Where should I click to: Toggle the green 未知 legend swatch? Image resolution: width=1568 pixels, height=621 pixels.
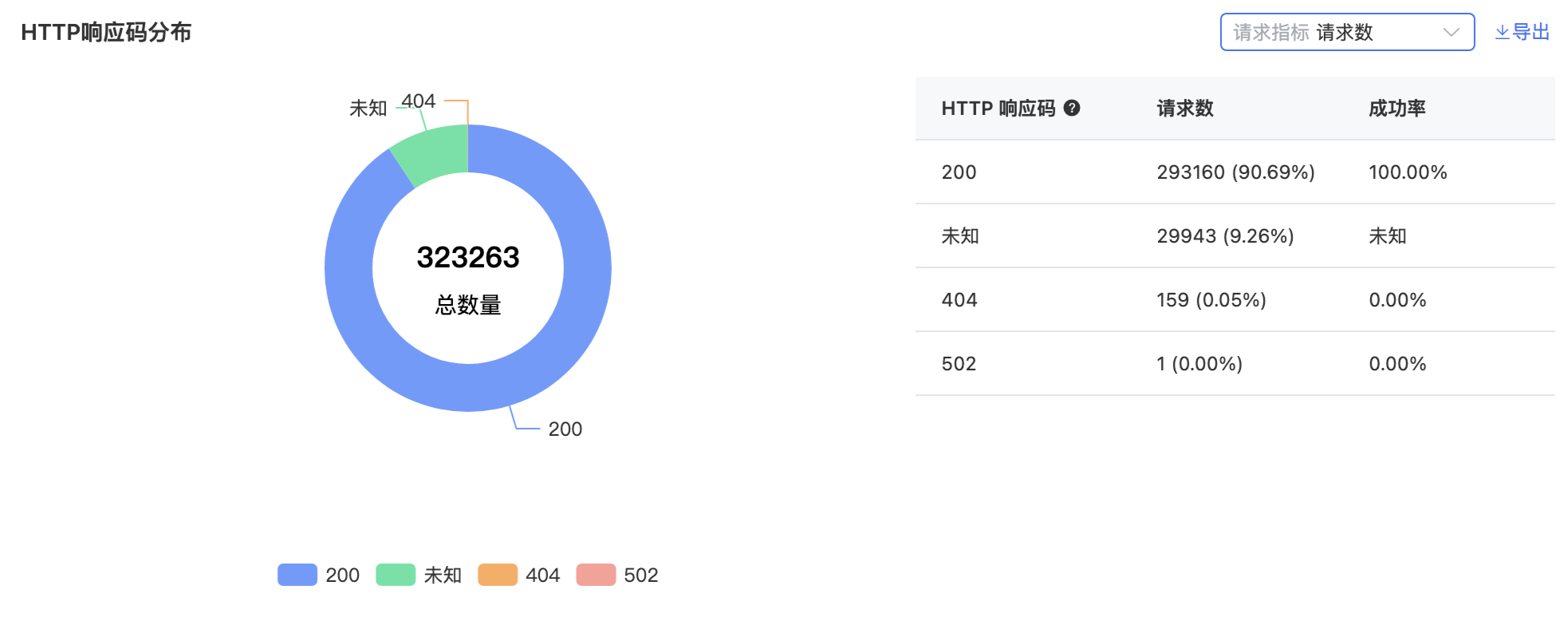coord(396,575)
